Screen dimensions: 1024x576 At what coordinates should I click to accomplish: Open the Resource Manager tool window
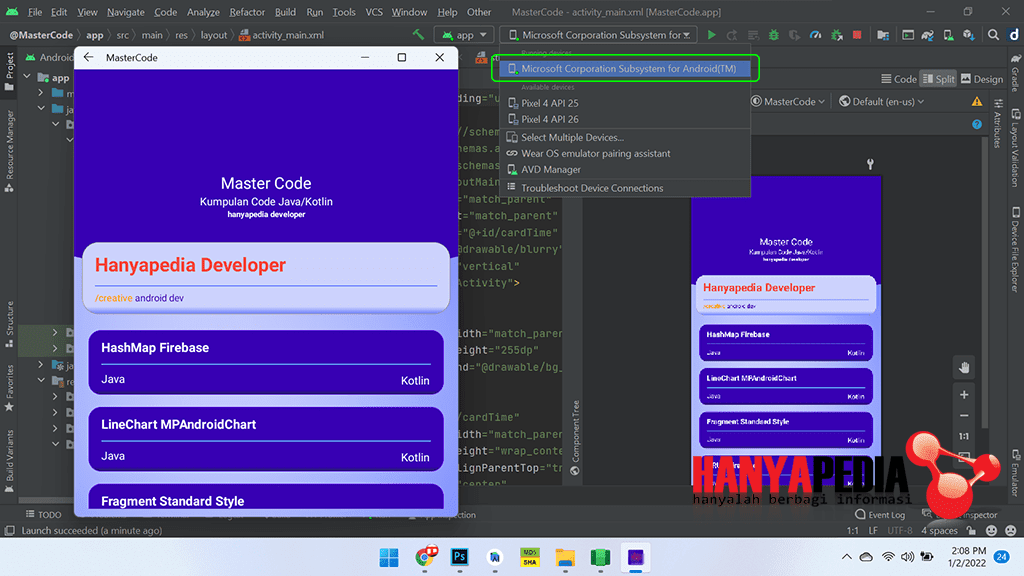pos(9,151)
